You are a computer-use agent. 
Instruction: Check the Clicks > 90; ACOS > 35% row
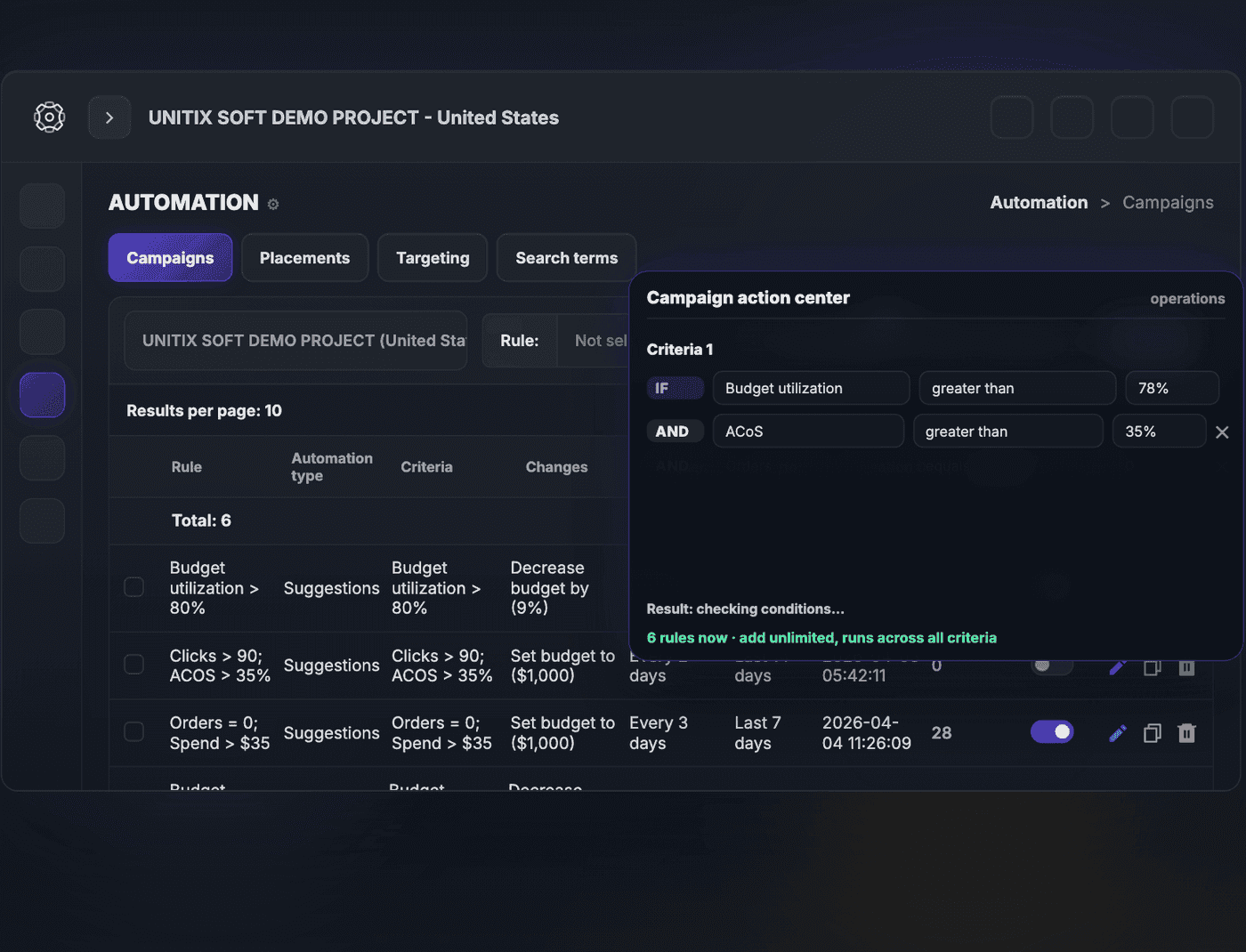pos(133,665)
